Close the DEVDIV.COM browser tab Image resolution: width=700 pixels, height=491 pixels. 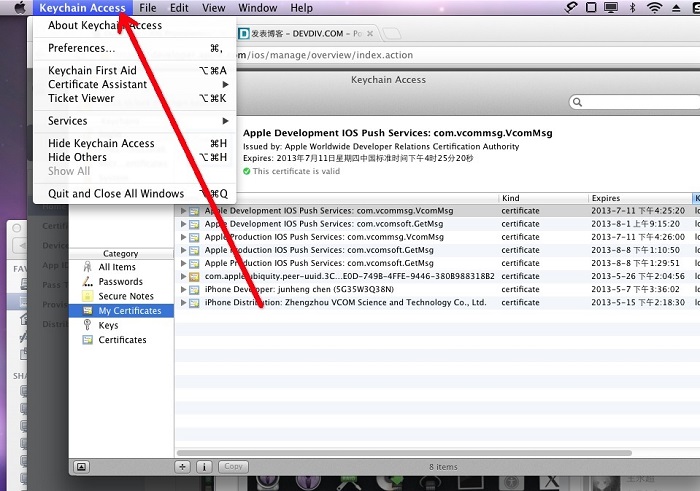point(370,33)
